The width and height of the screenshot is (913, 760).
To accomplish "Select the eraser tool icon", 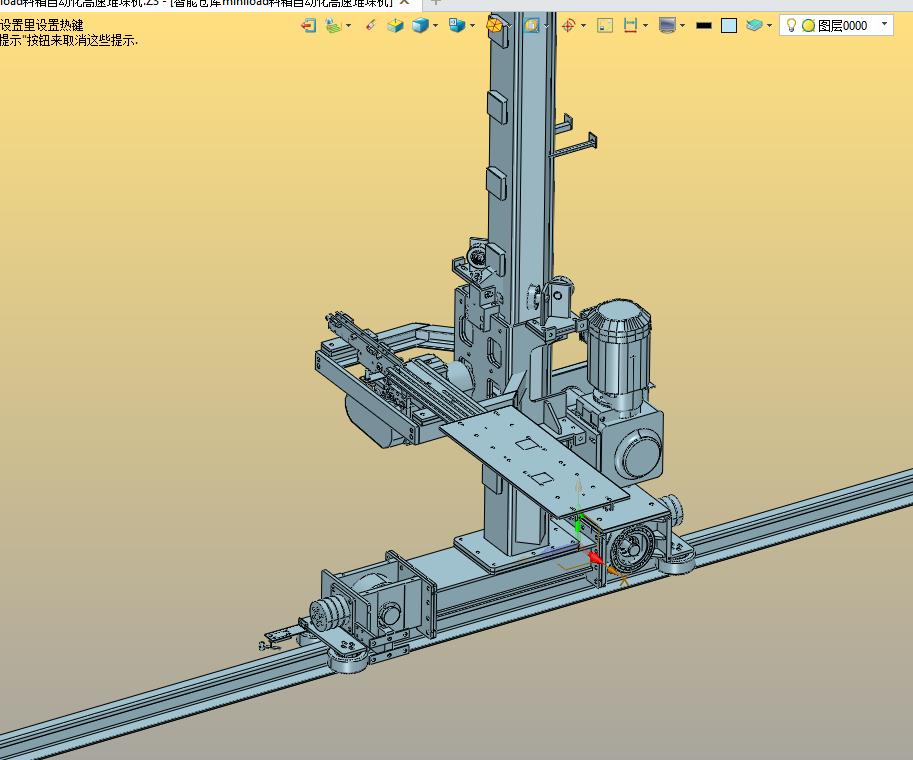I will click(x=370, y=26).
